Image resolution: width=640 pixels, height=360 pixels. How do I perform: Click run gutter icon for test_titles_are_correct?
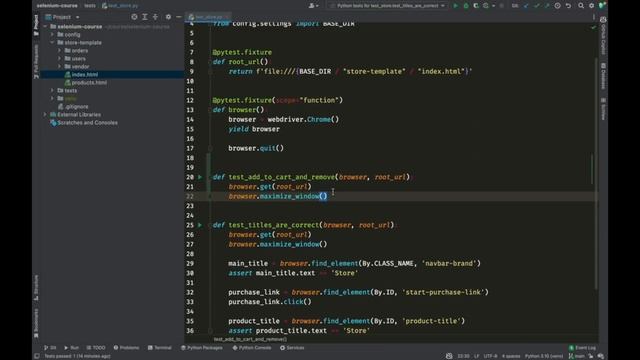[x=200, y=225]
